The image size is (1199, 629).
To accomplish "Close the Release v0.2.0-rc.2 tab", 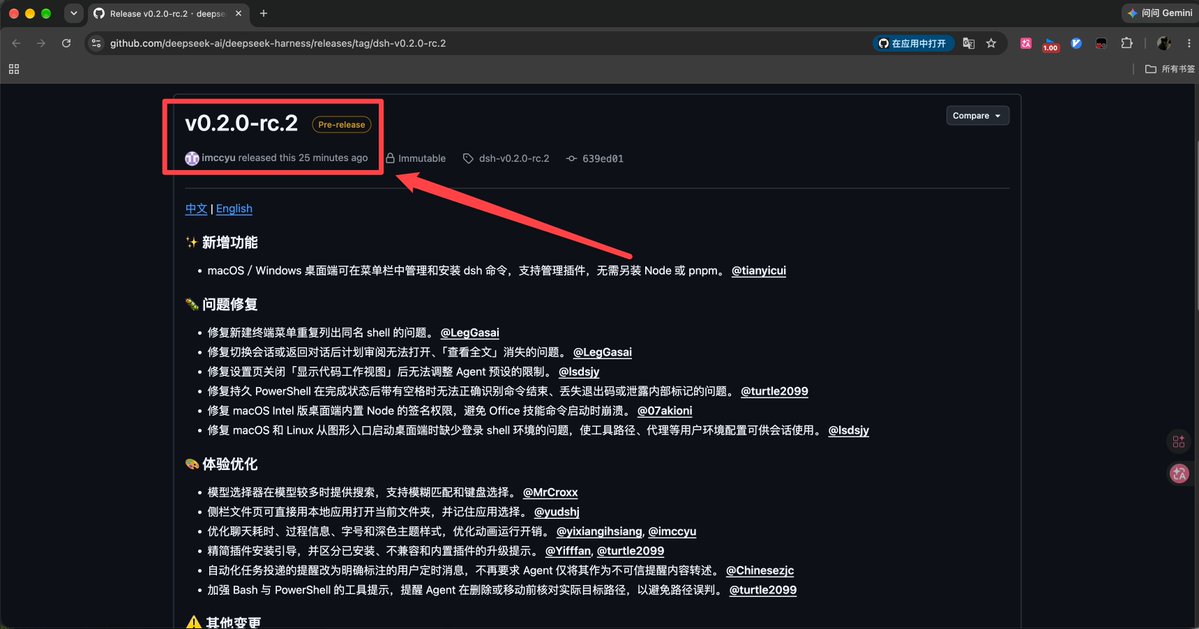I will pos(239,14).
